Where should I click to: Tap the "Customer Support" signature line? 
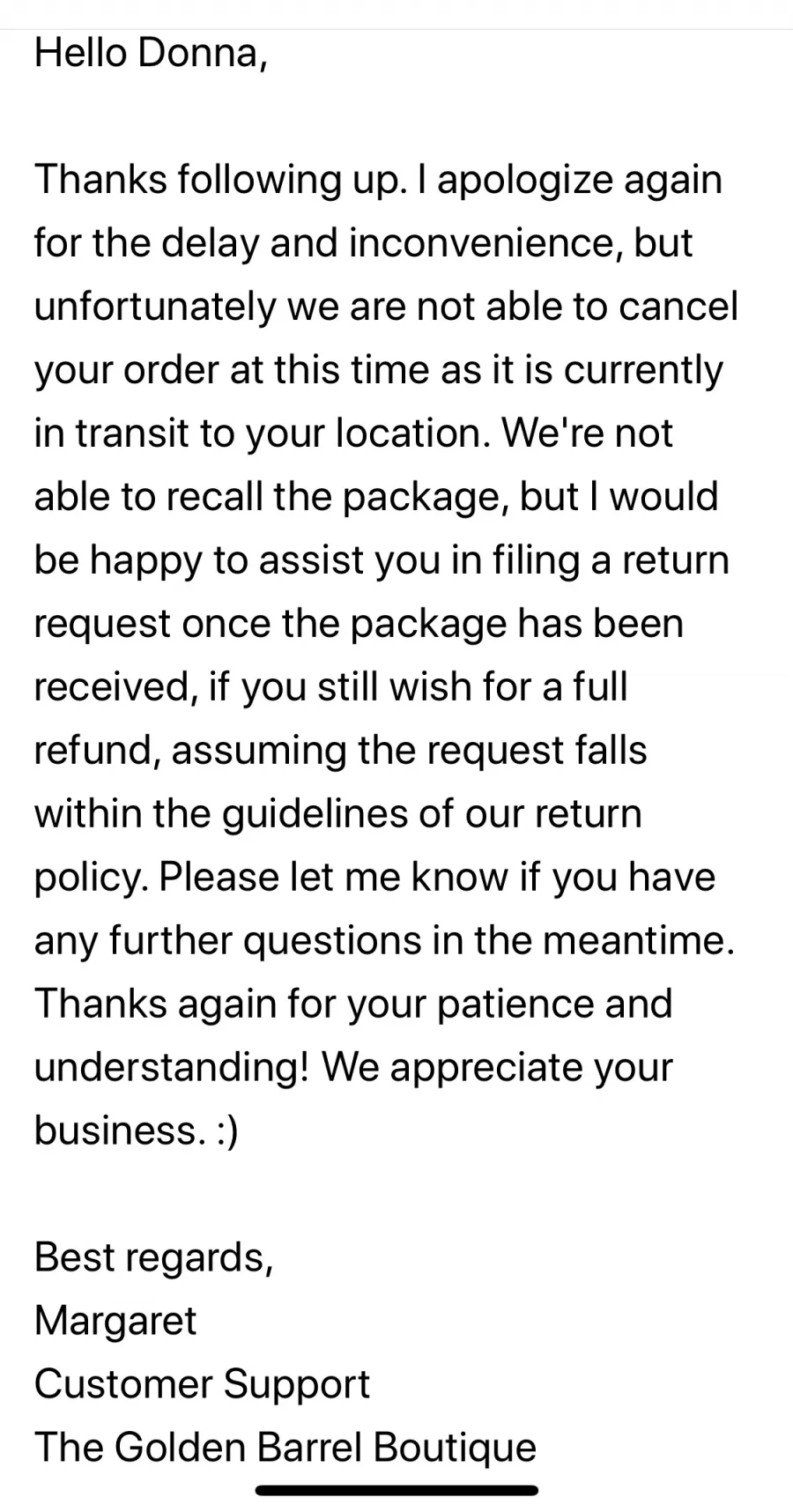click(202, 1384)
